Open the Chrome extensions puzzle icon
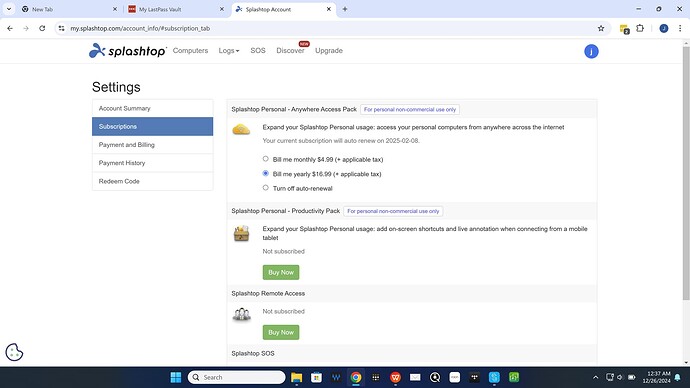 (640, 28)
